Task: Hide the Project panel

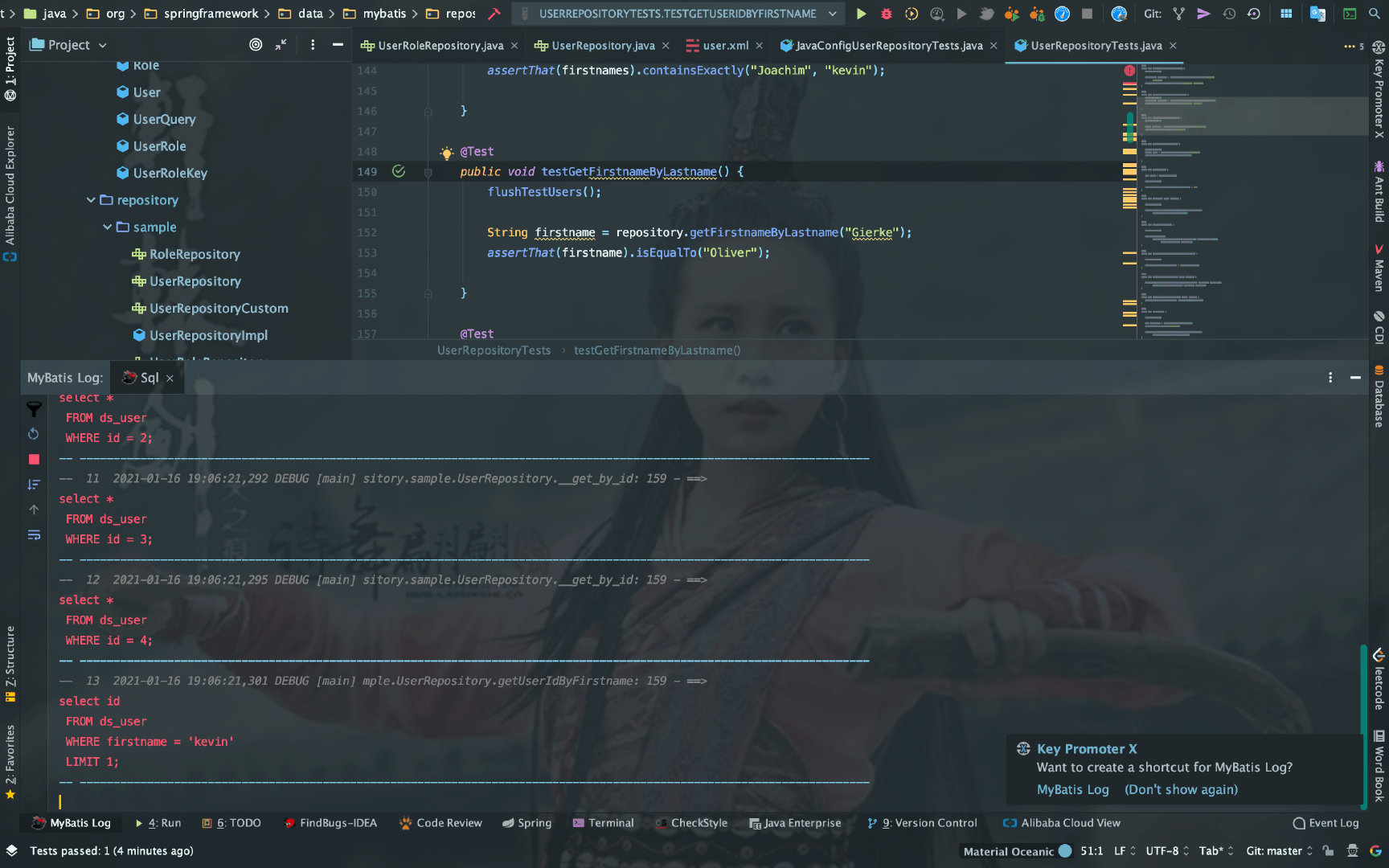Action: 338,45
